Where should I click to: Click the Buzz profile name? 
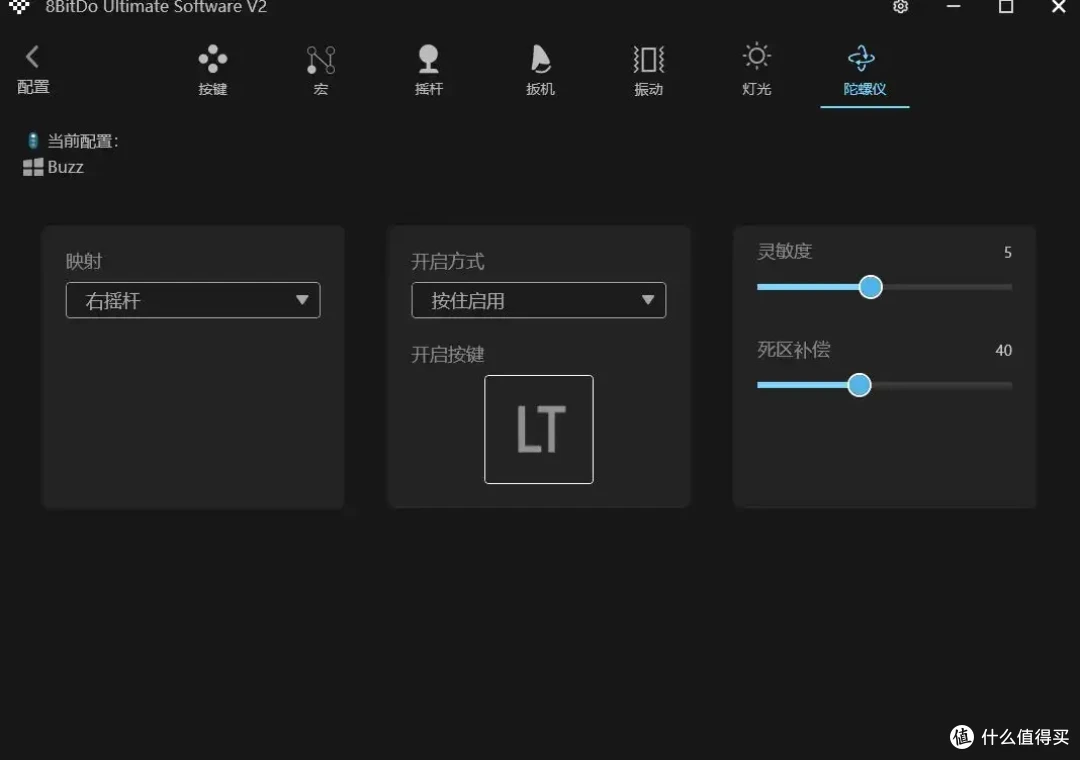(x=65, y=167)
